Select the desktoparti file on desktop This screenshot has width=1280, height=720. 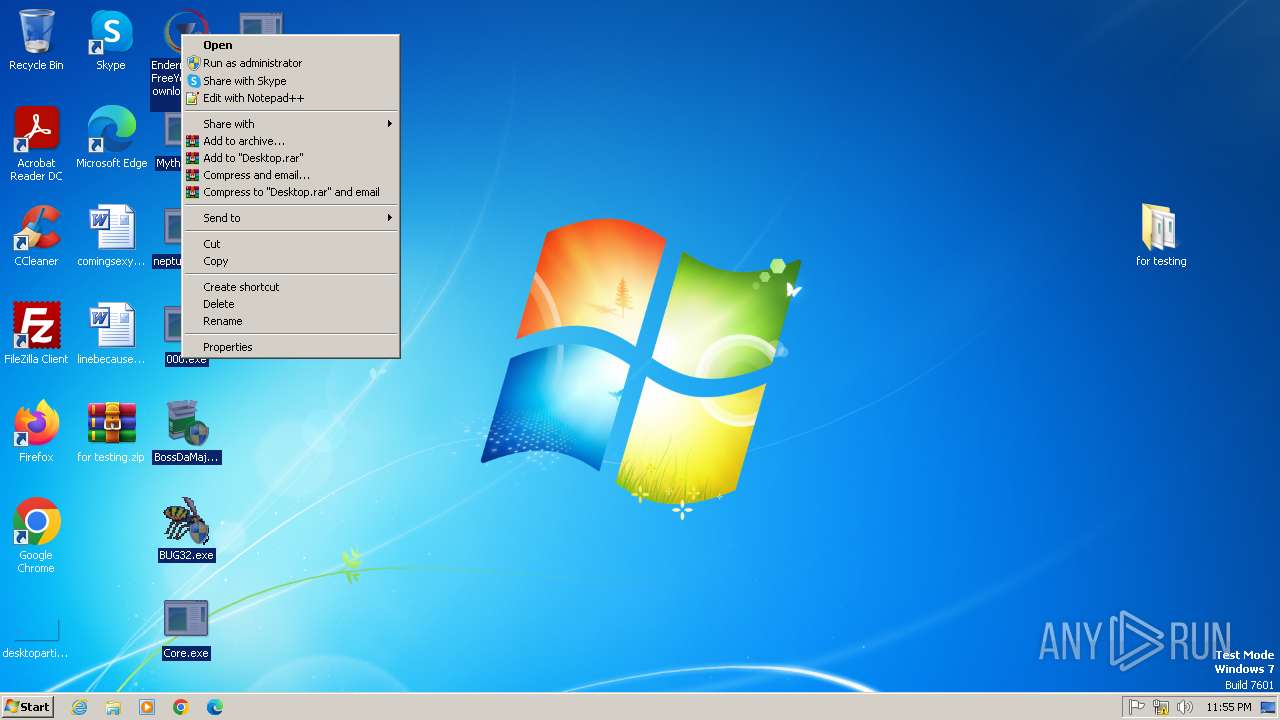tap(36, 636)
